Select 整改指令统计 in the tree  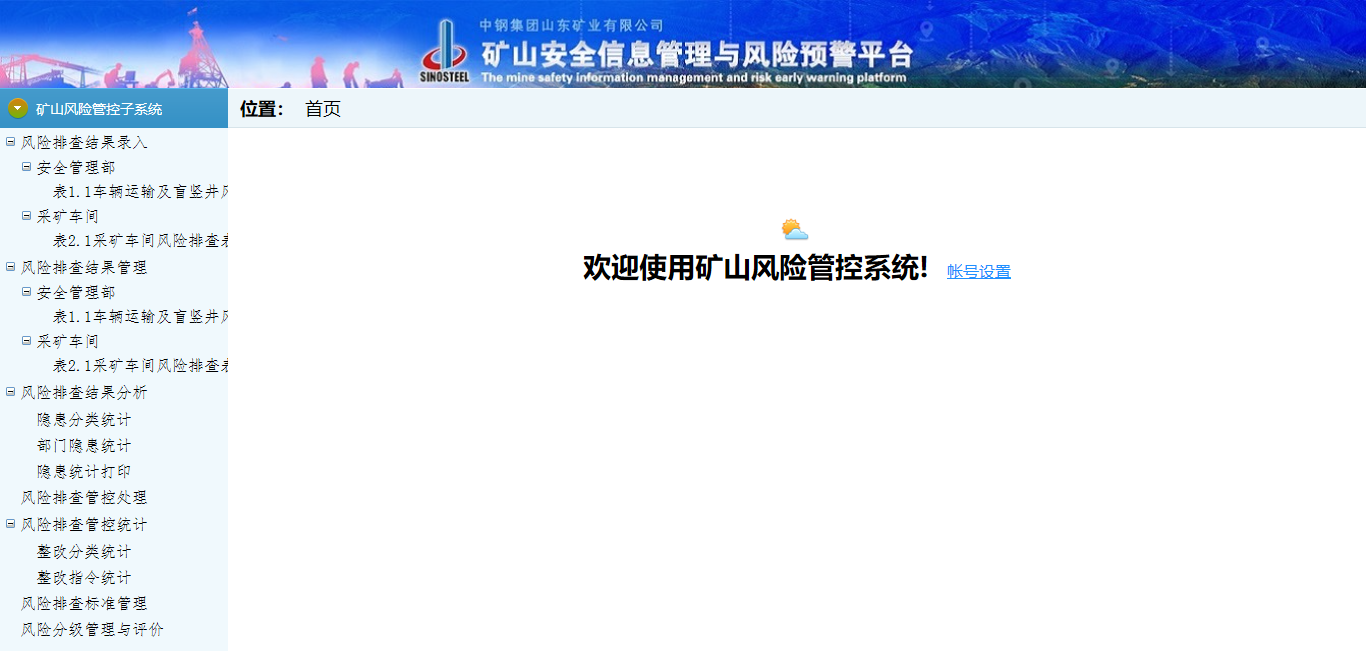[x=84, y=577]
